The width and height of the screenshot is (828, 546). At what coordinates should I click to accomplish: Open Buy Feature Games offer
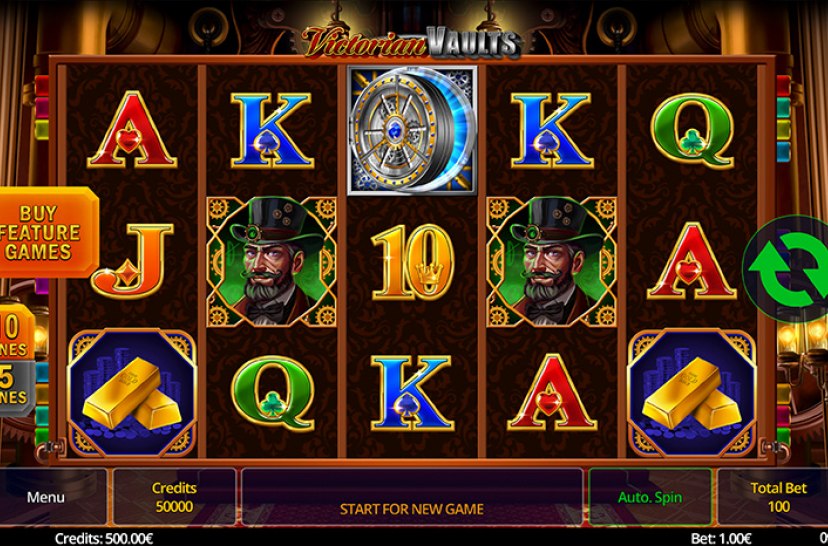[48, 232]
